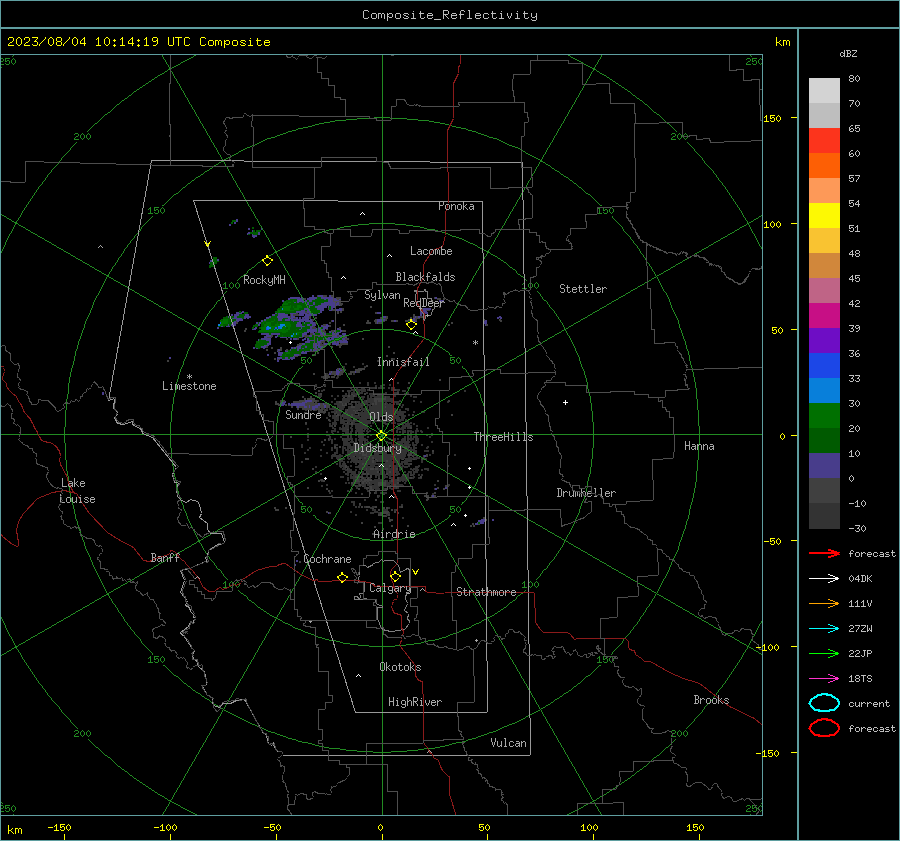Viewport: 900px width, 841px height.
Task: Click the RedDeer city label
Action: 424,303
